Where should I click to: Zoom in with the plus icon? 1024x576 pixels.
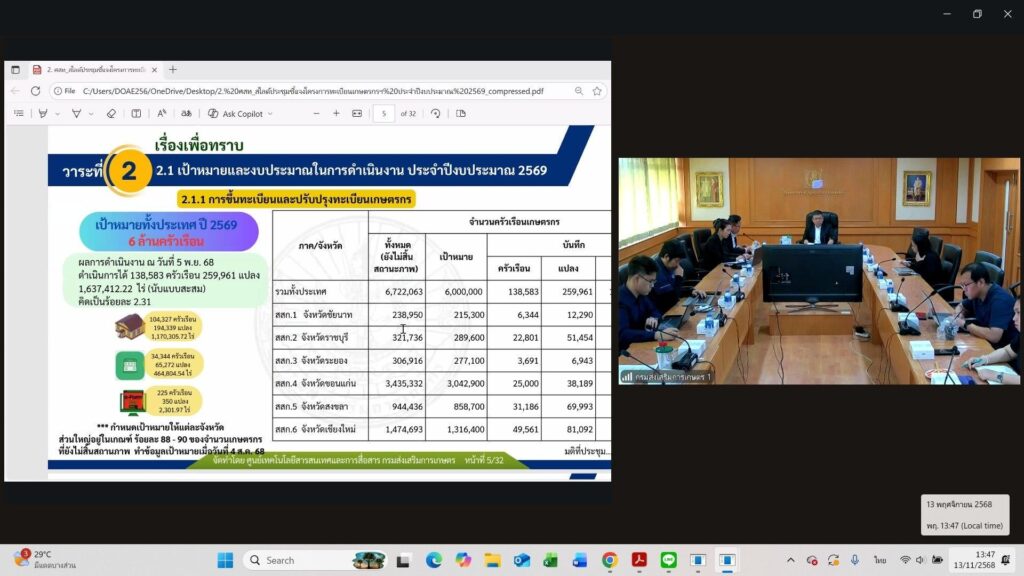click(x=337, y=114)
